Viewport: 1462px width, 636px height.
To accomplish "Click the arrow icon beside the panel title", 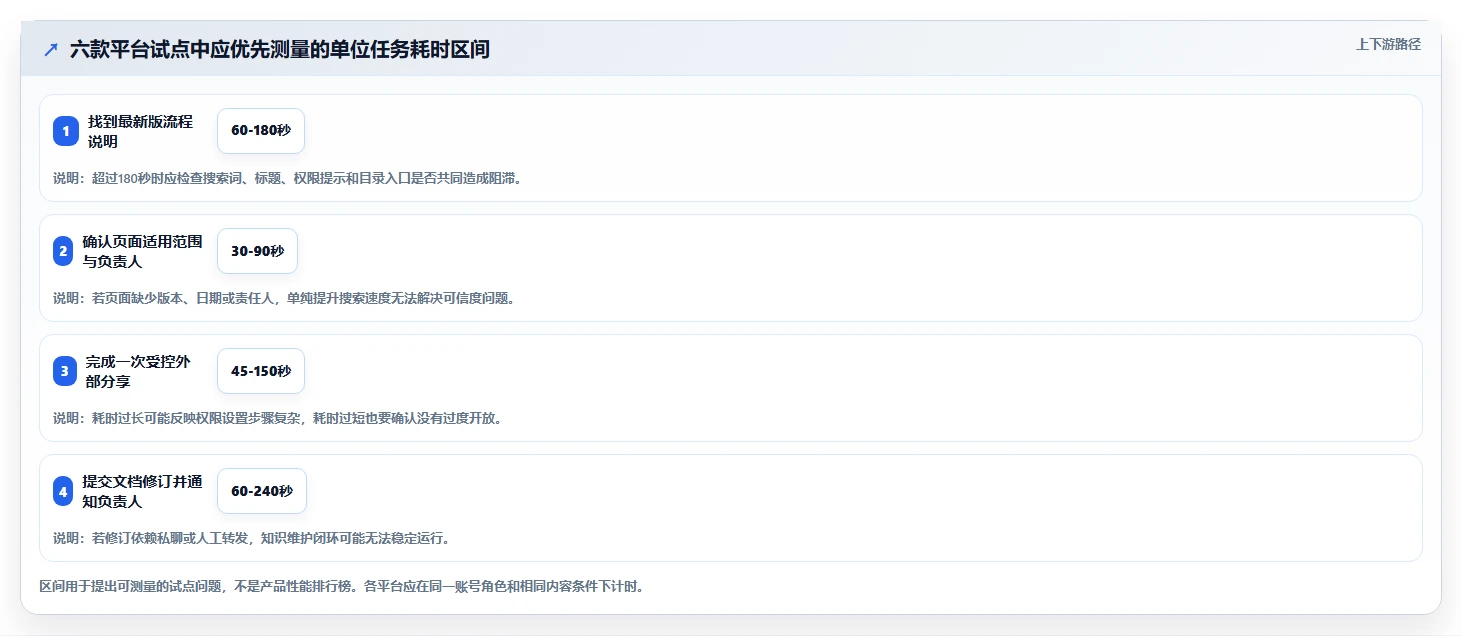I will [51, 49].
